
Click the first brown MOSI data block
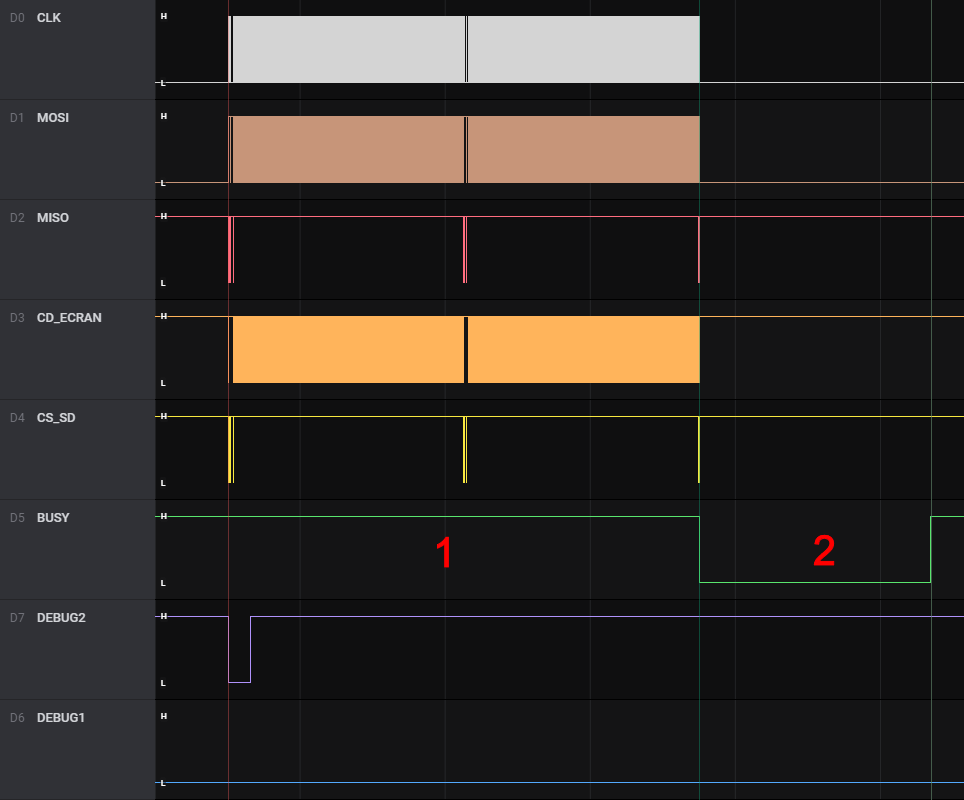(x=347, y=150)
